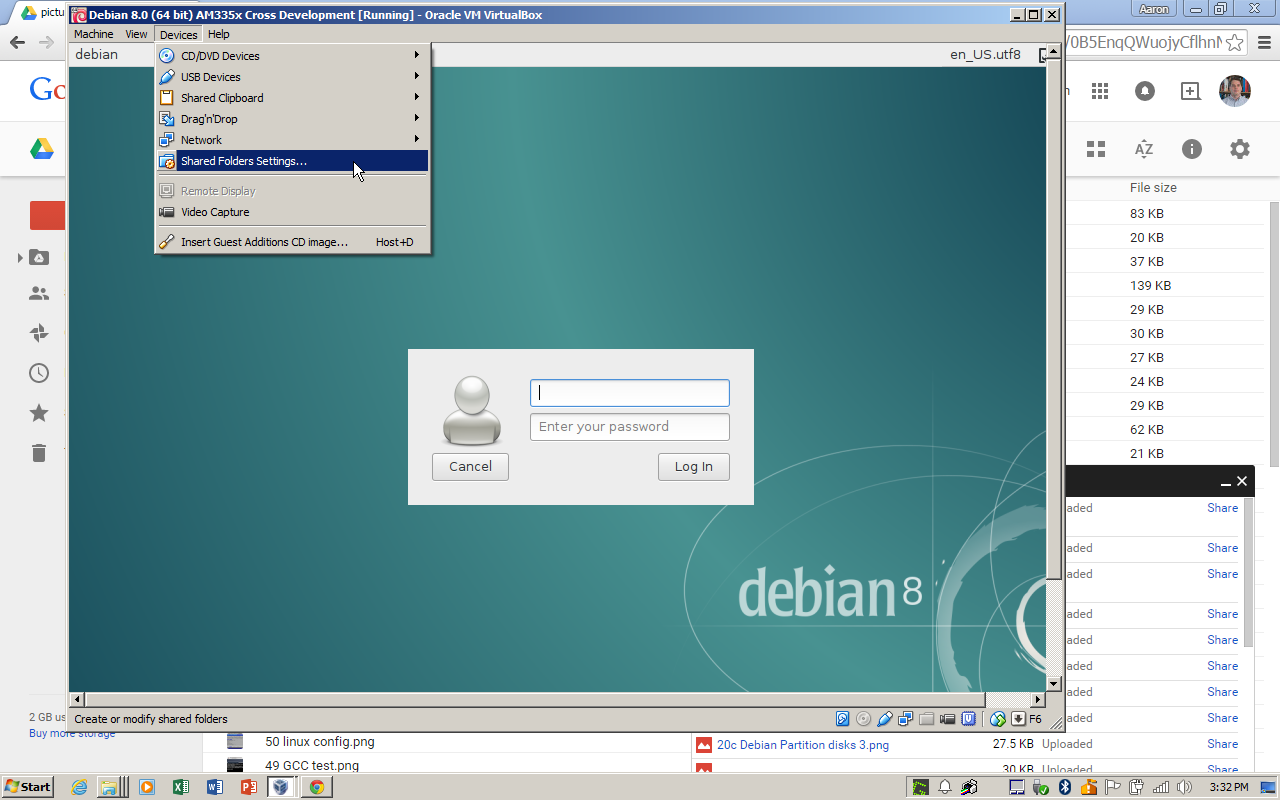Click the optical disk status icon
The width and height of the screenshot is (1280, 800).
863,718
